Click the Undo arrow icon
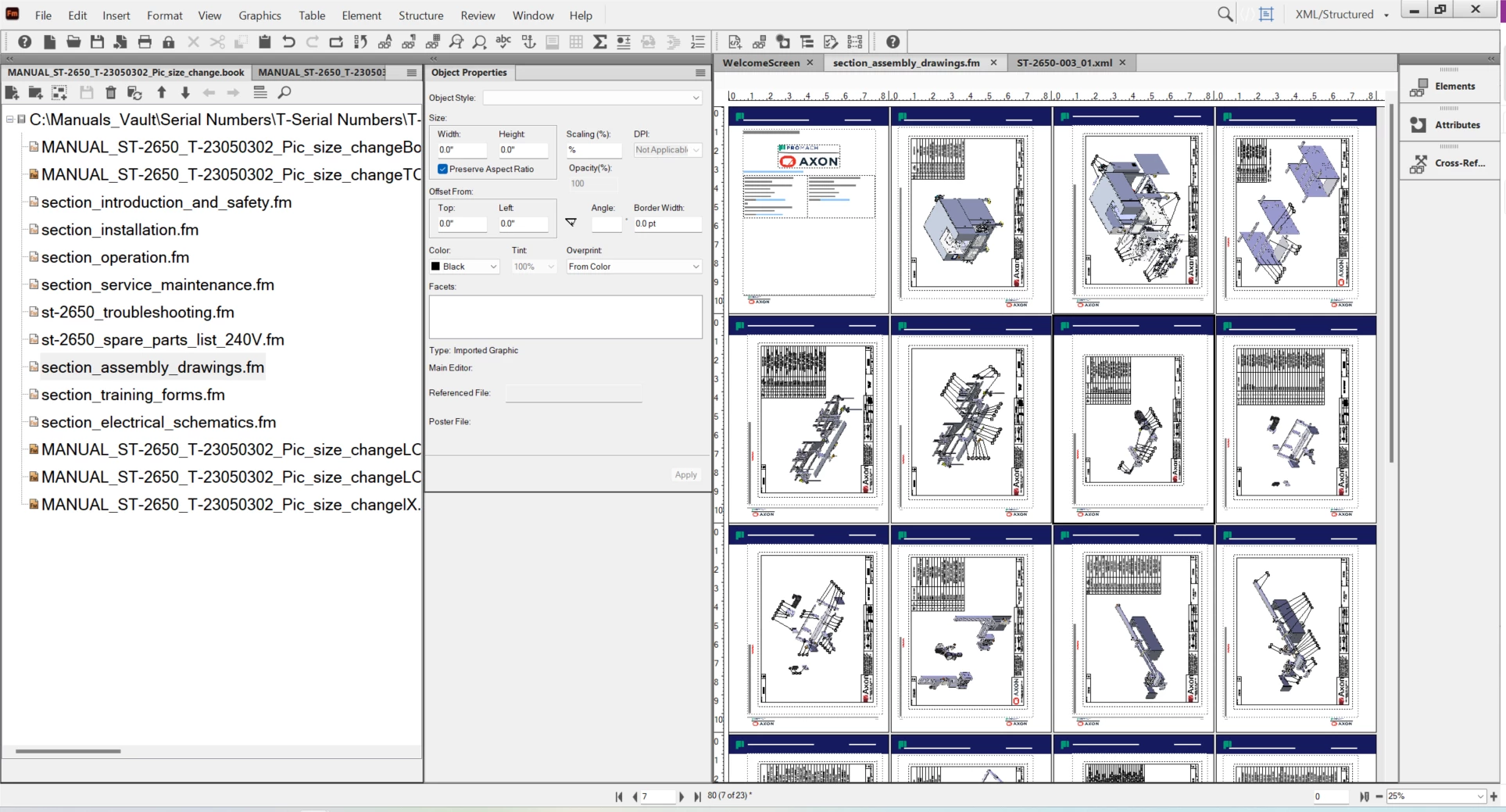The width and height of the screenshot is (1506, 812). pos(288,42)
